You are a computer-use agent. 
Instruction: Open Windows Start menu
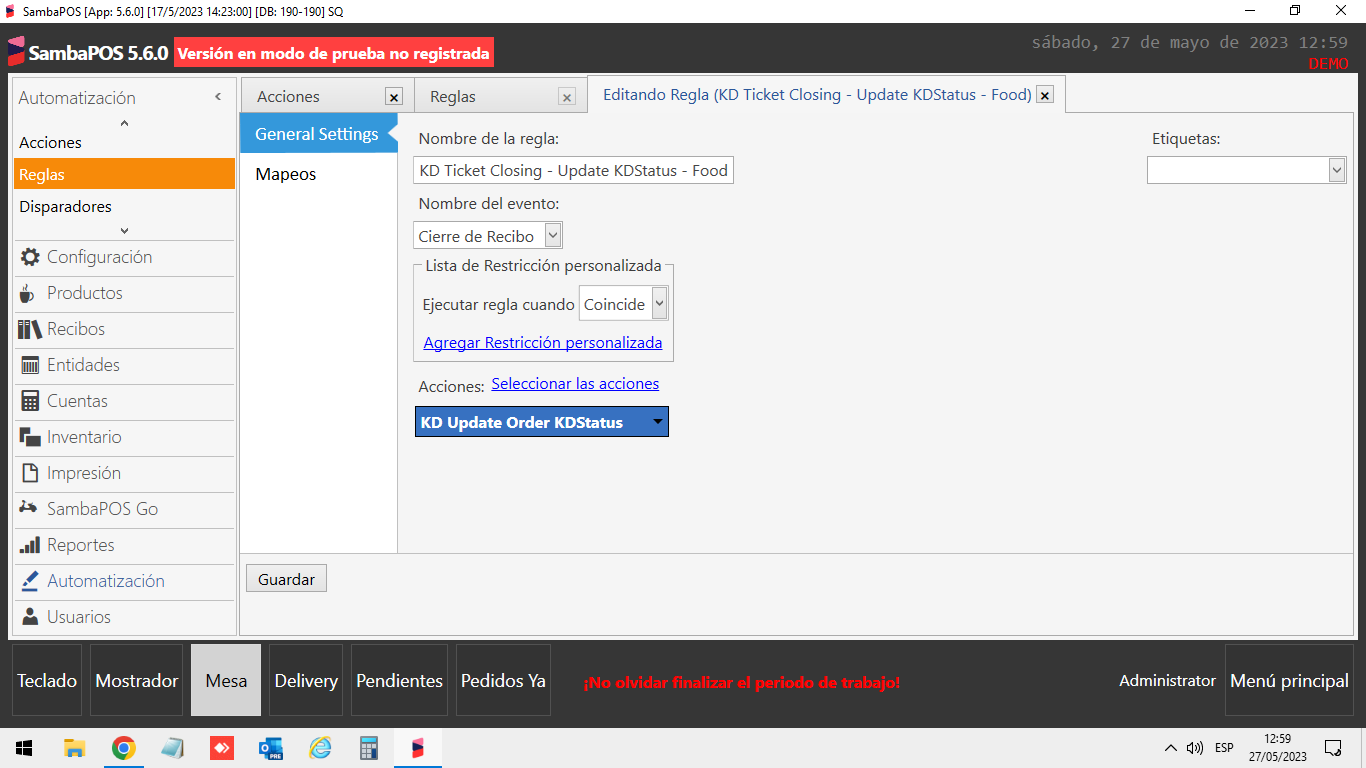point(23,748)
